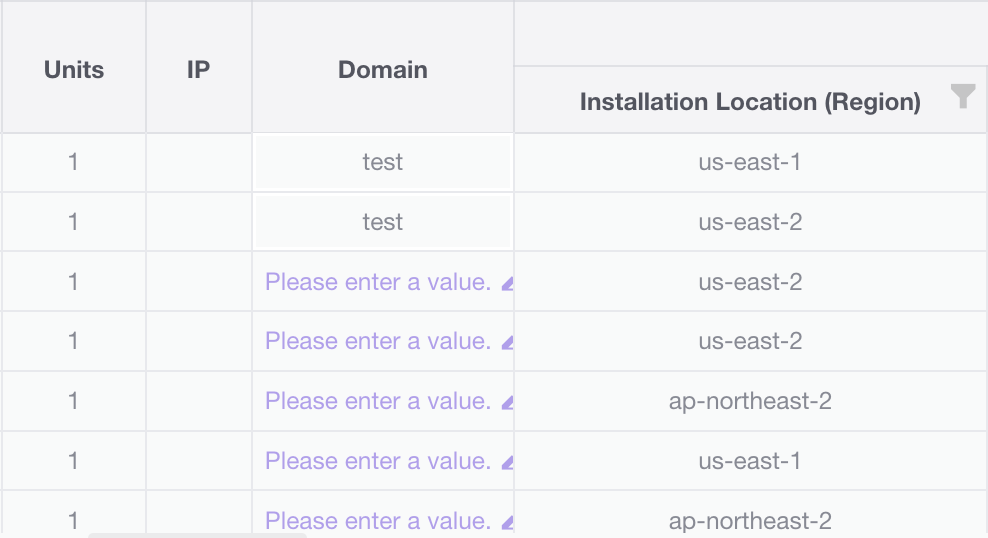Image resolution: width=988 pixels, height=538 pixels.
Task: Select the "test" Domain cell in the first row
Action: pyautogui.click(x=382, y=162)
